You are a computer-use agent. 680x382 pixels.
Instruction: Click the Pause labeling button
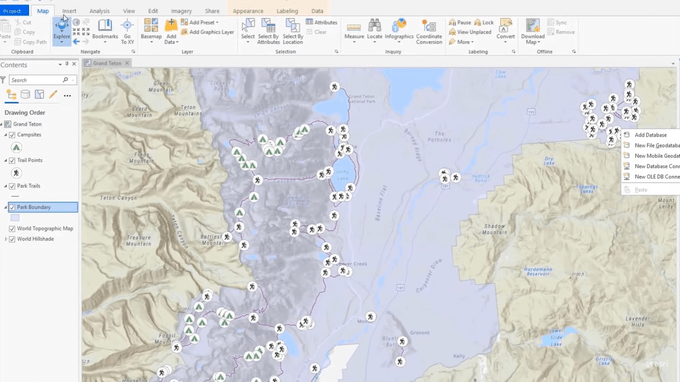pyautogui.click(x=460, y=22)
